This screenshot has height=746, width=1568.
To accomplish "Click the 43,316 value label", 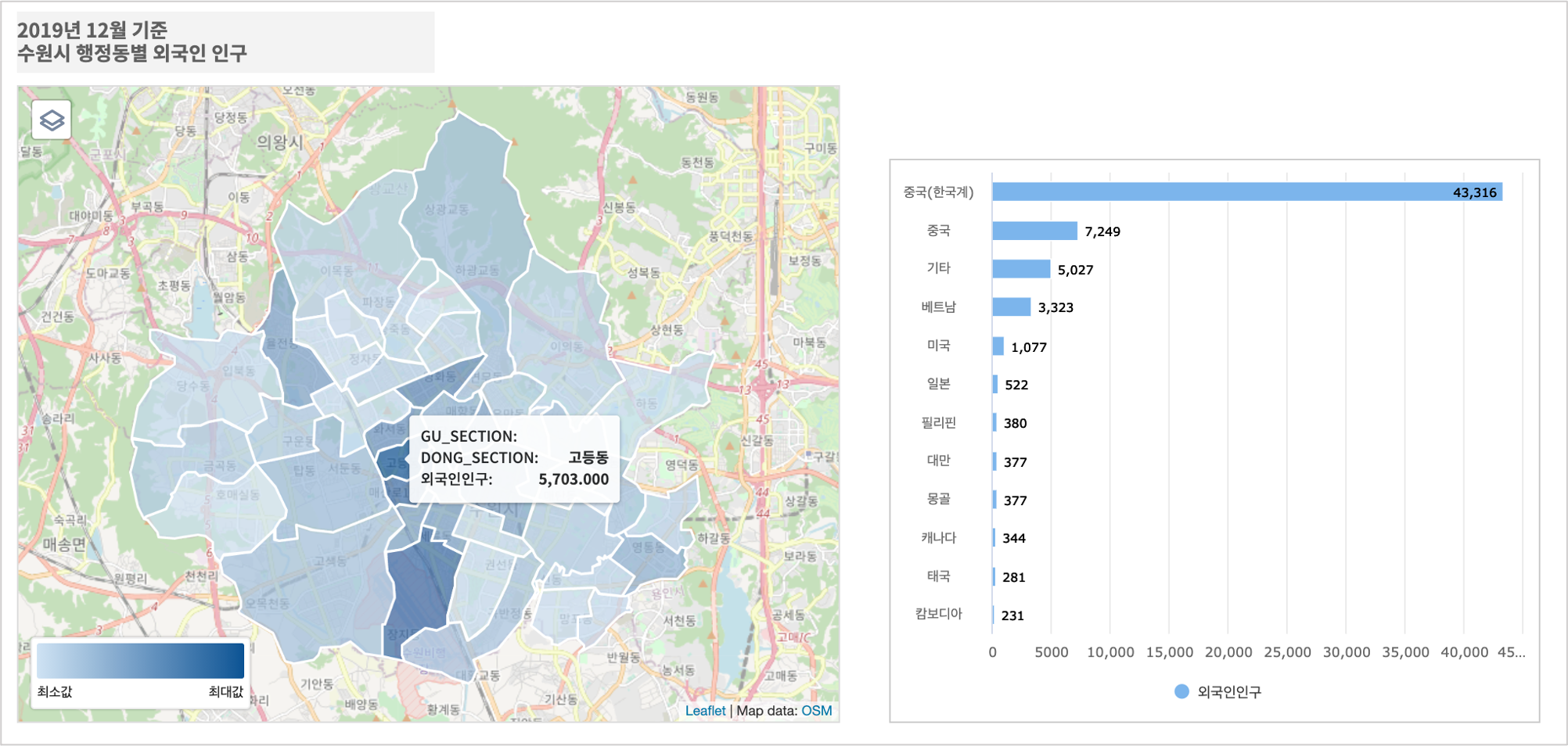I will (x=1475, y=192).
